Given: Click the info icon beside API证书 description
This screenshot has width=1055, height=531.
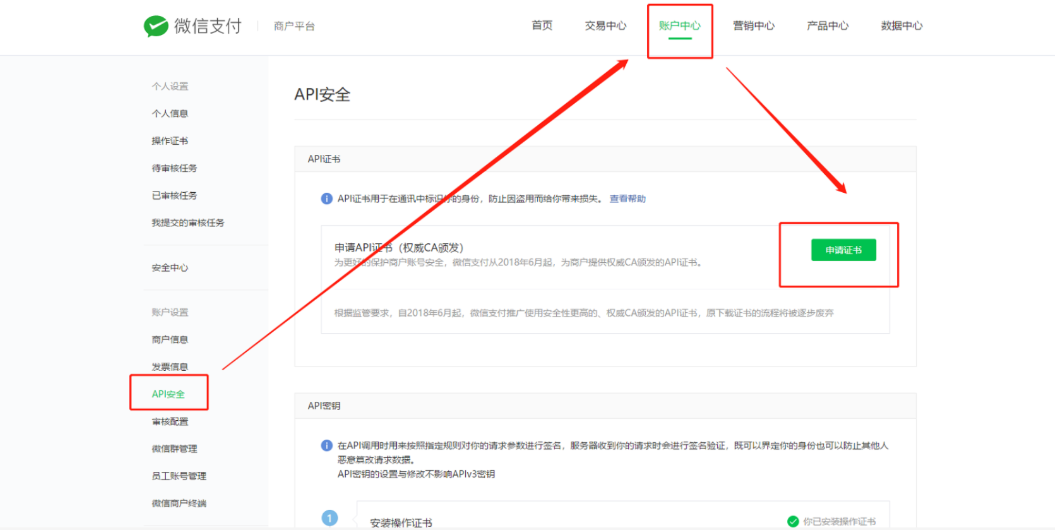Looking at the screenshot, I should point(326,199).
